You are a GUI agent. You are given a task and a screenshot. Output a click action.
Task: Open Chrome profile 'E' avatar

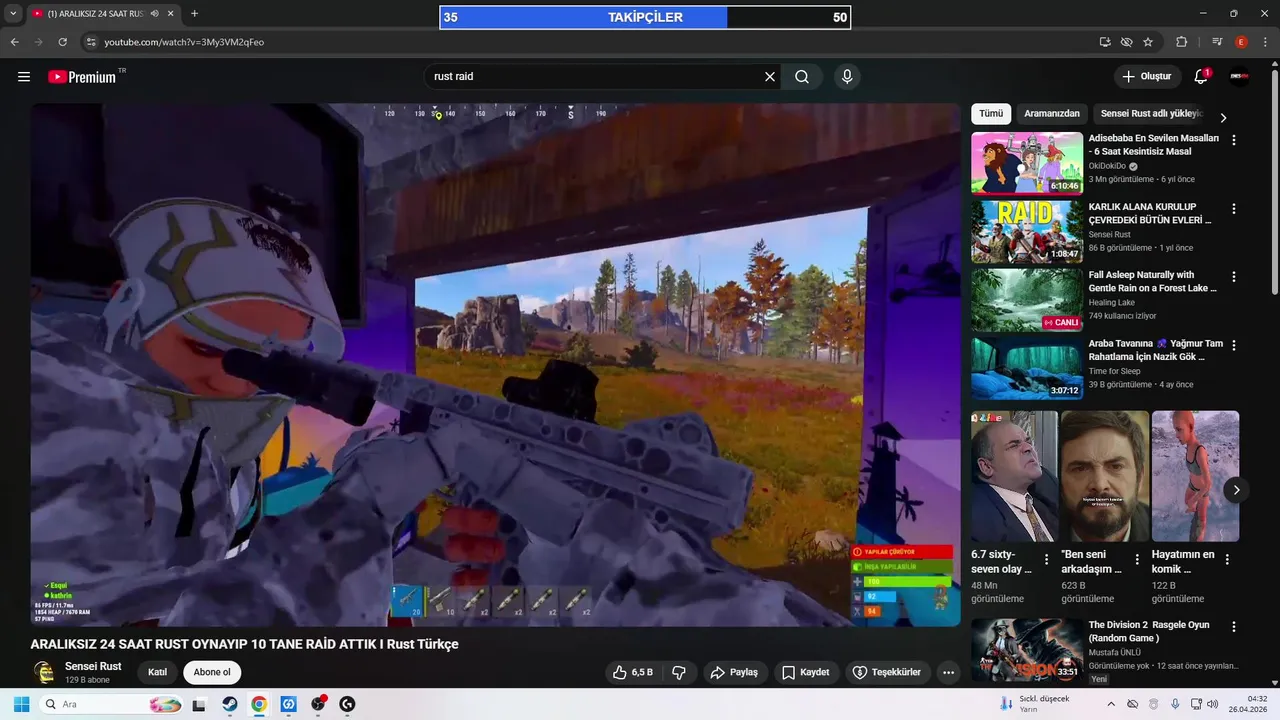(x=1241, y=42)
